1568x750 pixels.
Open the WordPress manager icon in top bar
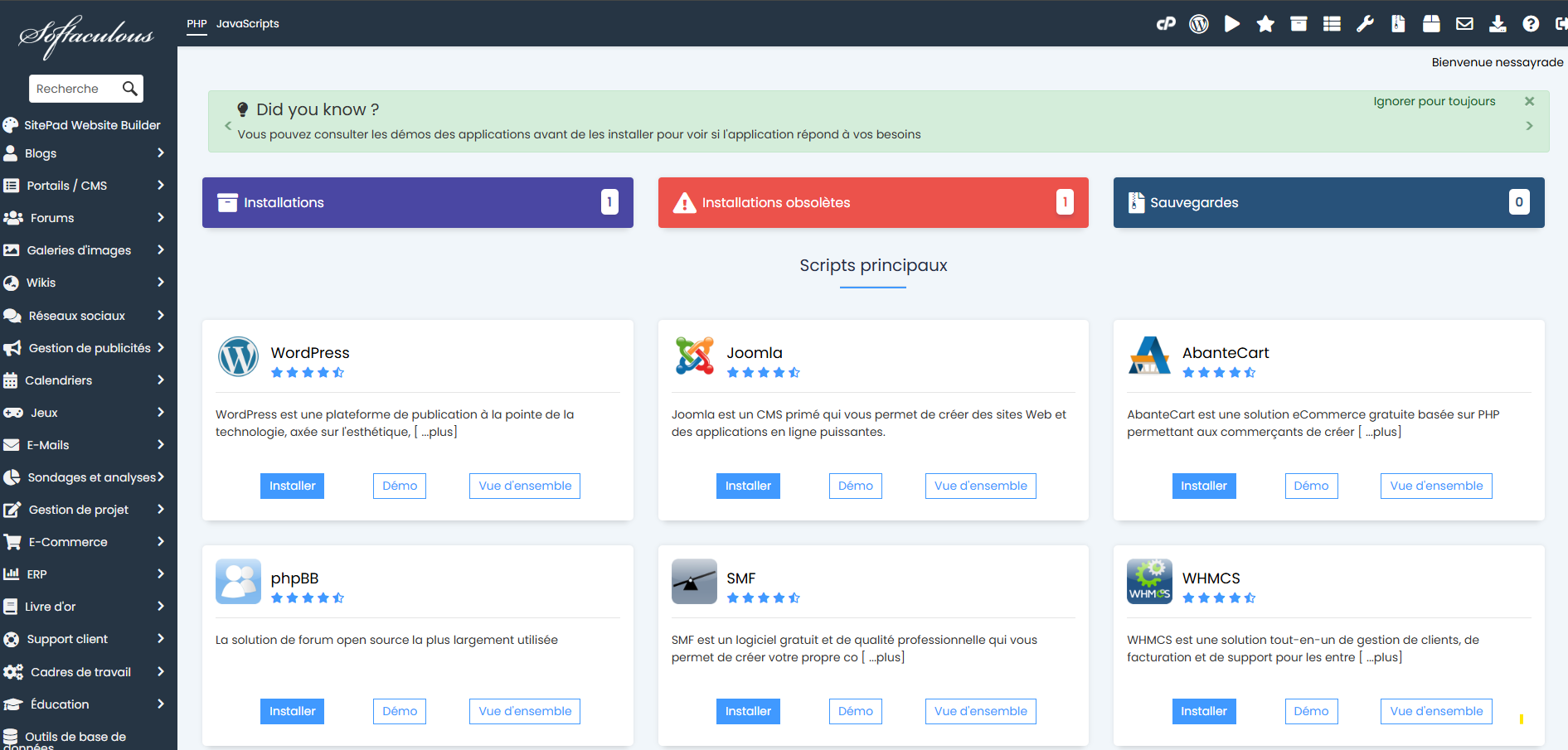(1199, 24)
